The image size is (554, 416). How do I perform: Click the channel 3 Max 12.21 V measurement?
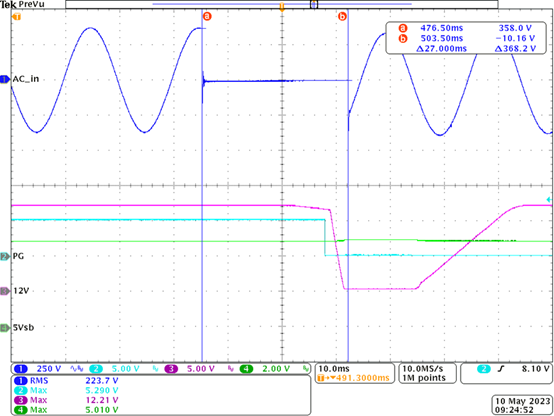66,400
